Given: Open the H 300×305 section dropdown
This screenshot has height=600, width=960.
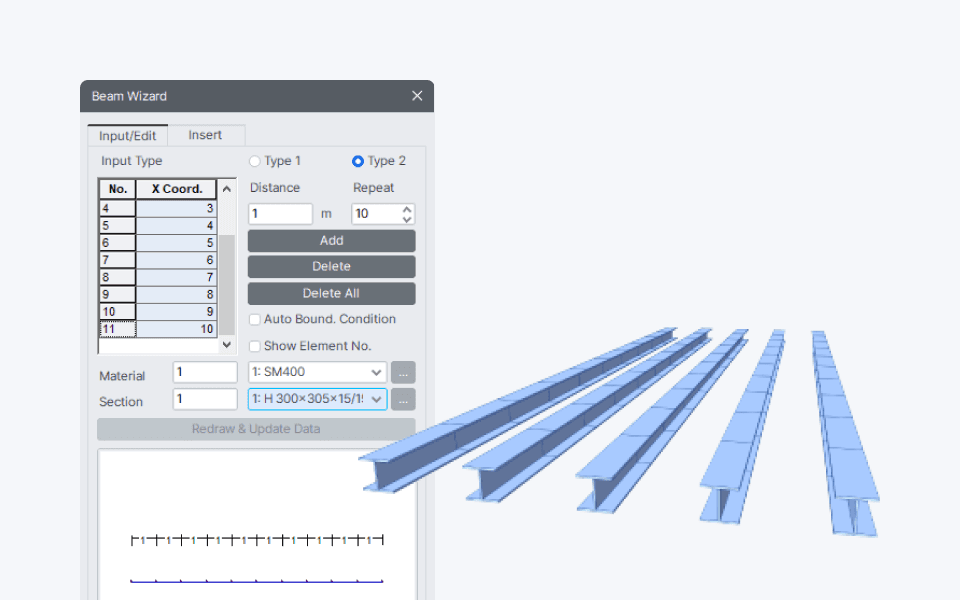Looking at the screenshot, I should (317, 399).
